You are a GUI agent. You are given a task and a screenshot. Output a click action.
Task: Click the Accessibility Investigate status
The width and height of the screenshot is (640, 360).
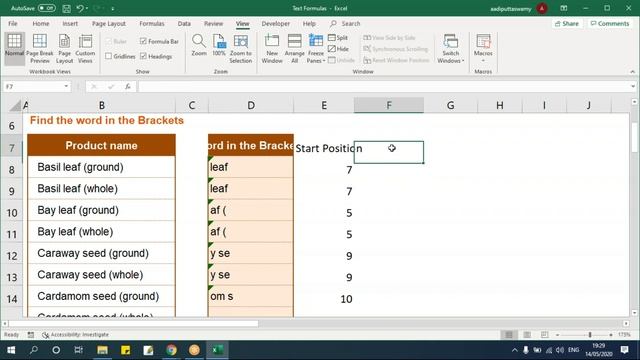point(76,335)
